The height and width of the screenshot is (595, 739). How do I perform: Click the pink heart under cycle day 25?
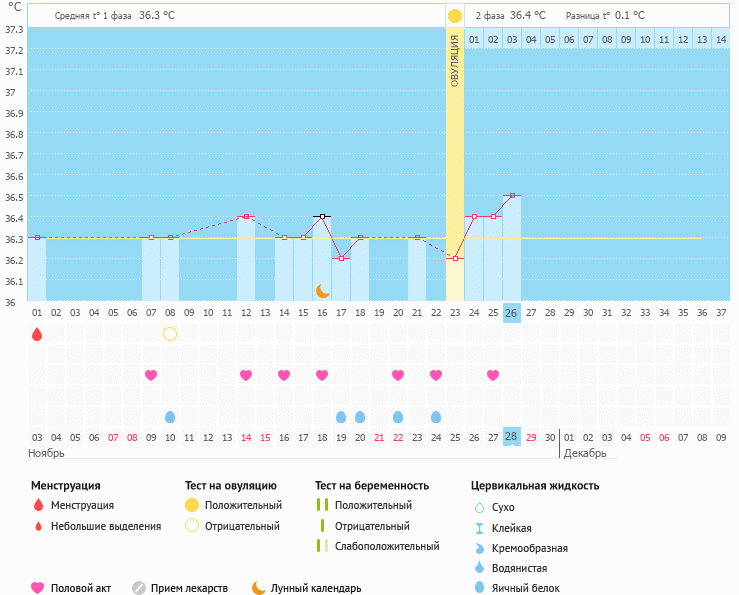click(493, 375)
